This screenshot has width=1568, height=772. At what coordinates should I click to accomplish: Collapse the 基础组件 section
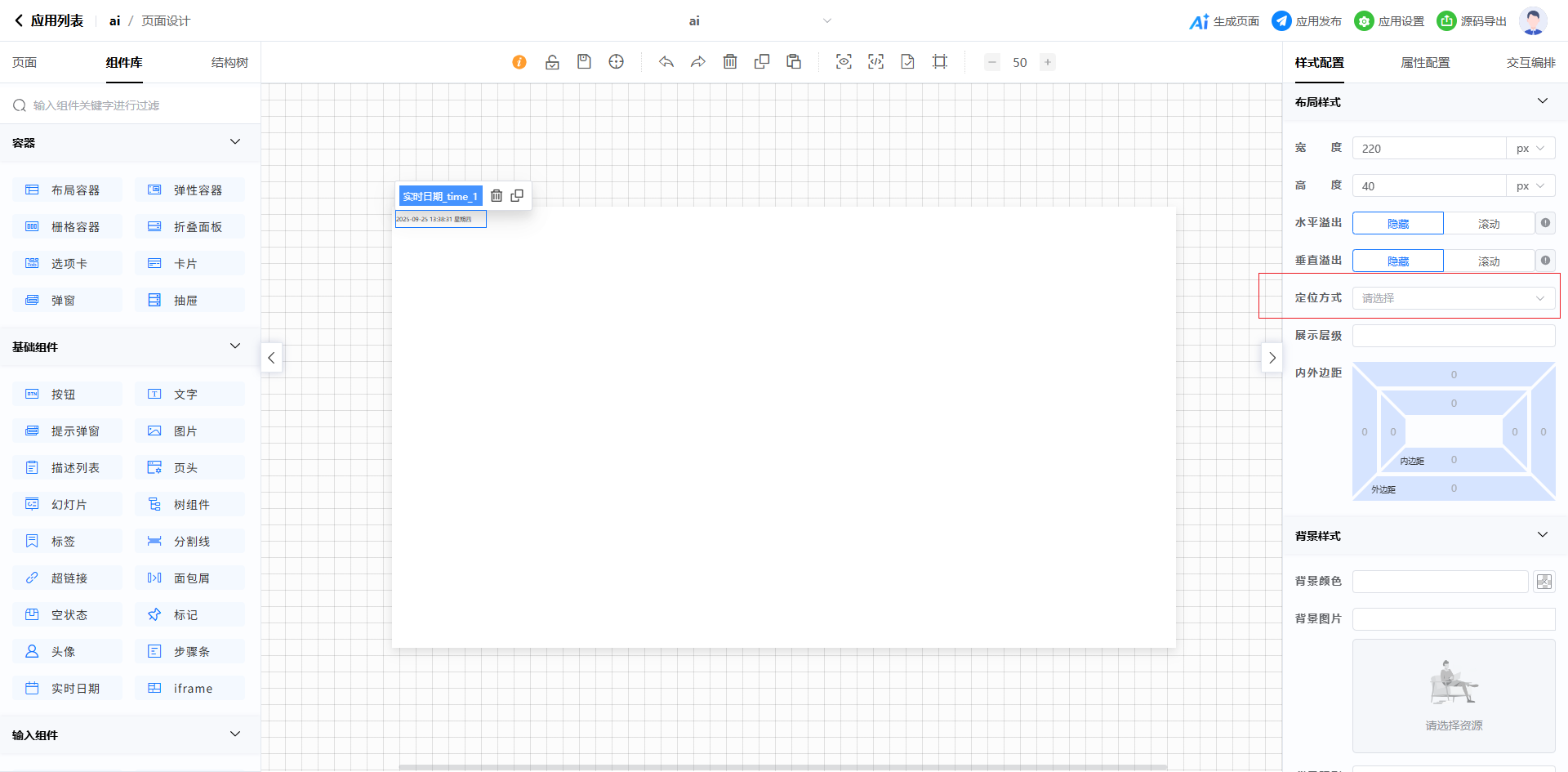(235, 346)
